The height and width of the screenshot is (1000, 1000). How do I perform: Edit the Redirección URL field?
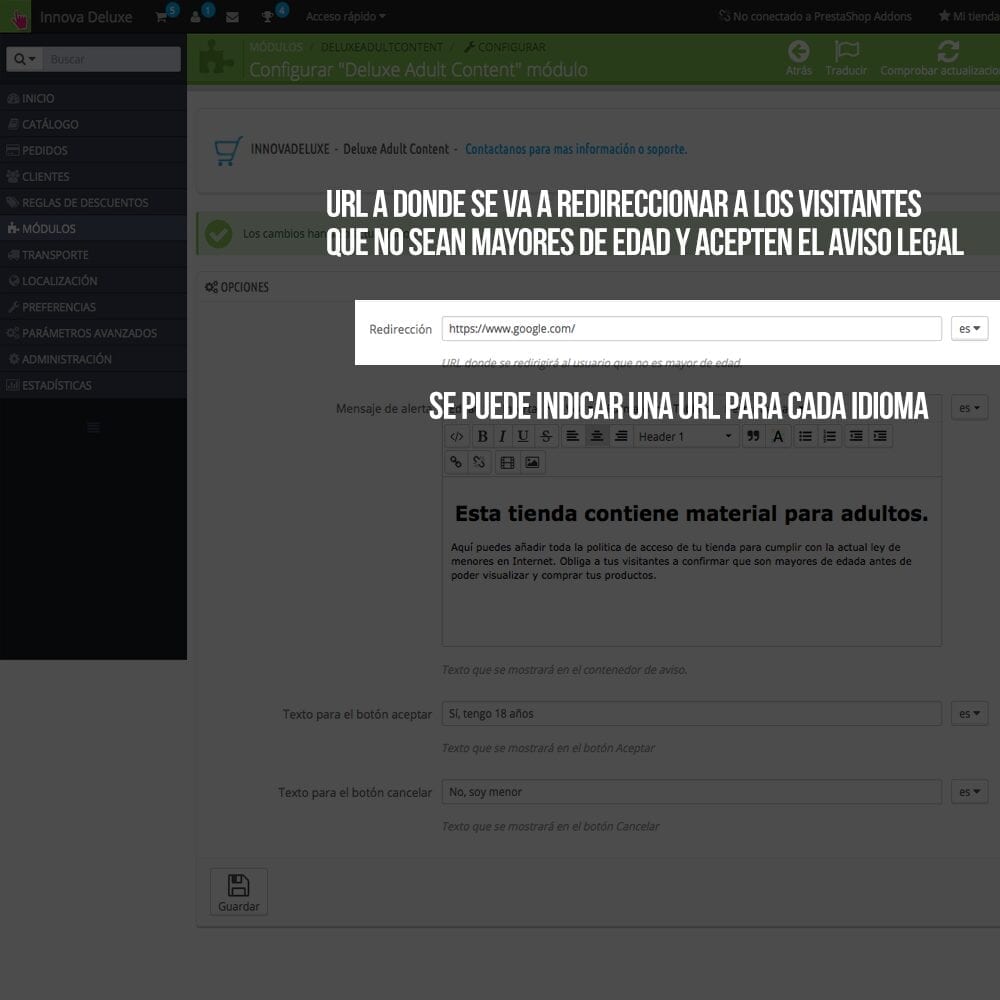691,328
